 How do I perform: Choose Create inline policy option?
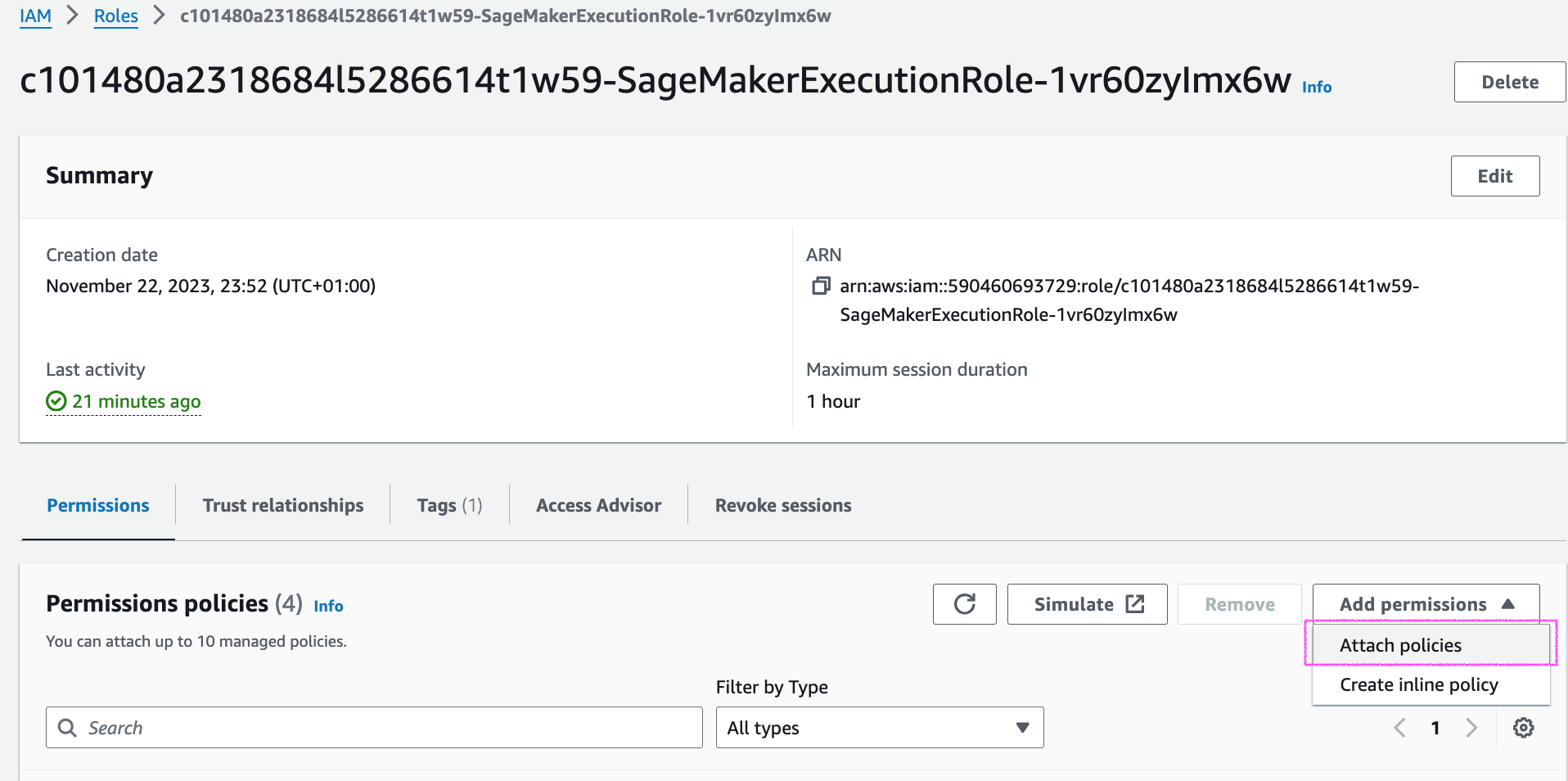[1418, 684]
